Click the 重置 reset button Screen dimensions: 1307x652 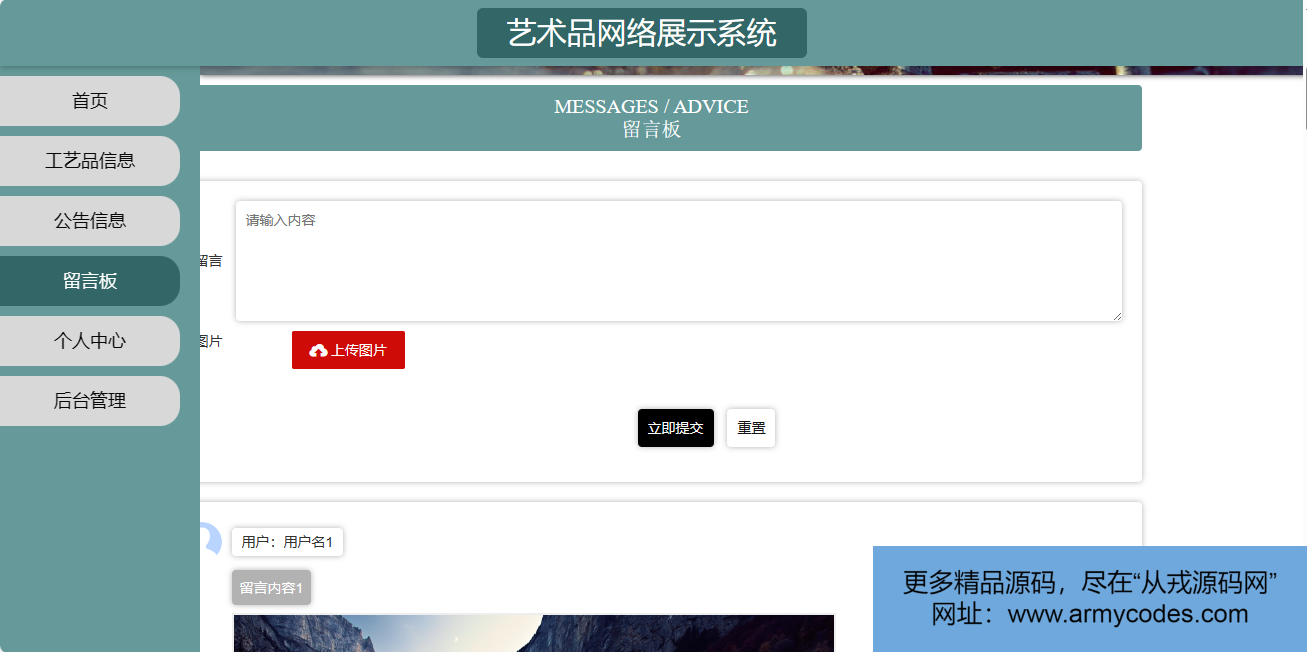(x=751, y=428)
